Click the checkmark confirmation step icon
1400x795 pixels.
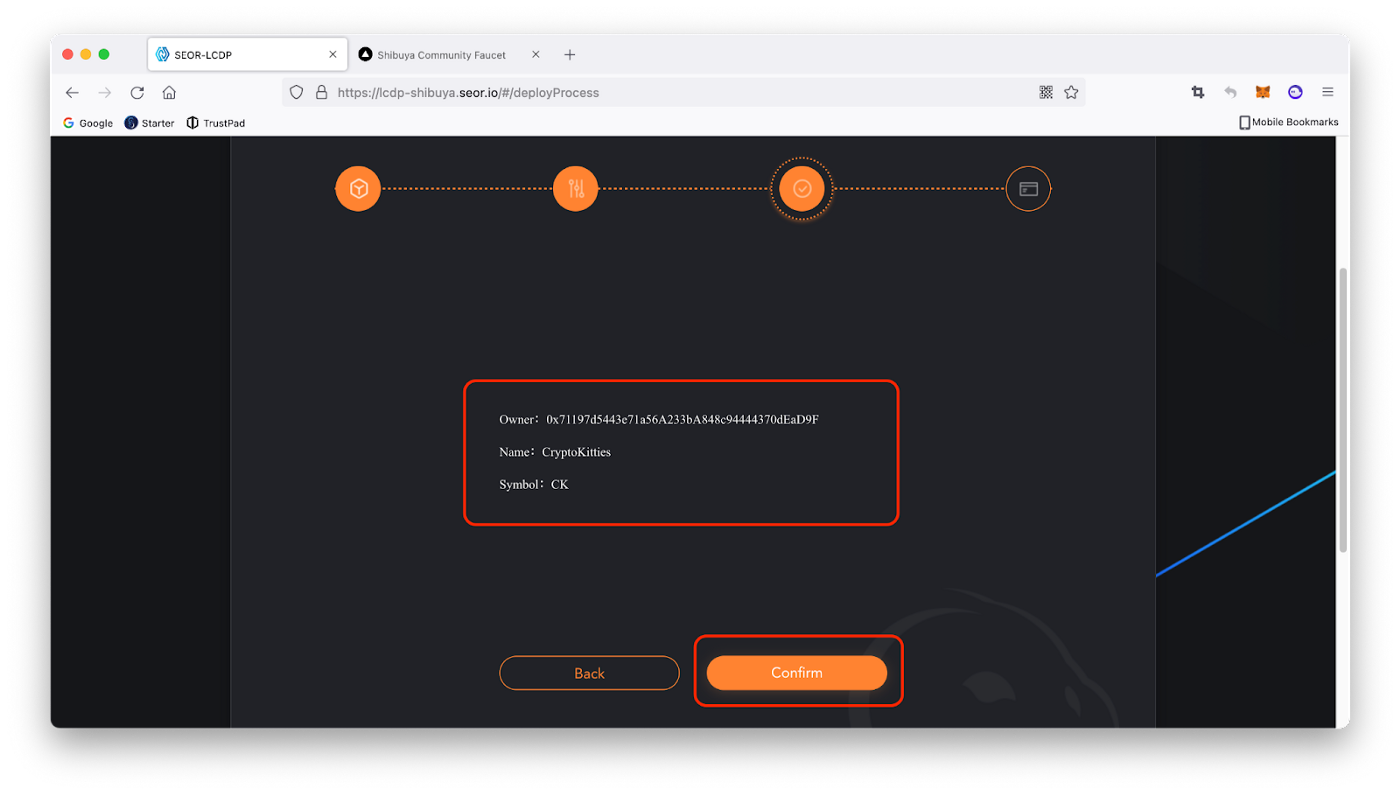coord(802,188)
